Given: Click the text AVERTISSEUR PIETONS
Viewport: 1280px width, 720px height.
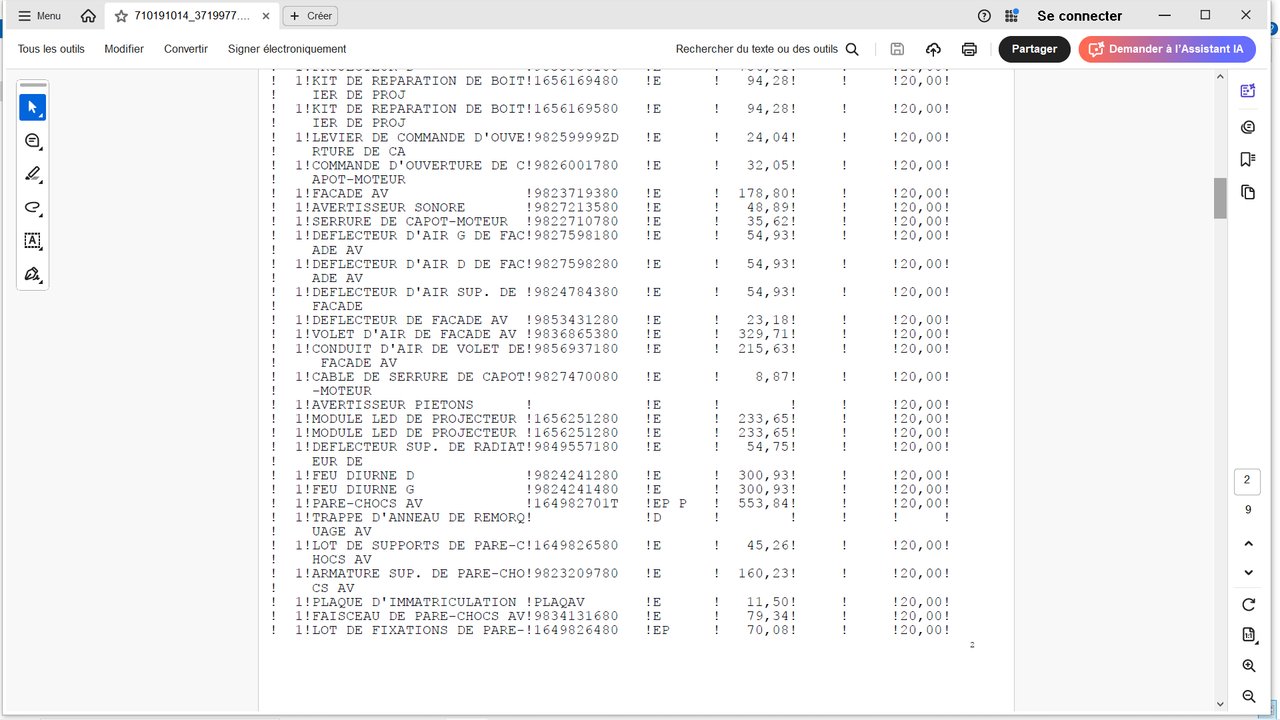Looking at the screenshot, I should [x=392, y=405].
